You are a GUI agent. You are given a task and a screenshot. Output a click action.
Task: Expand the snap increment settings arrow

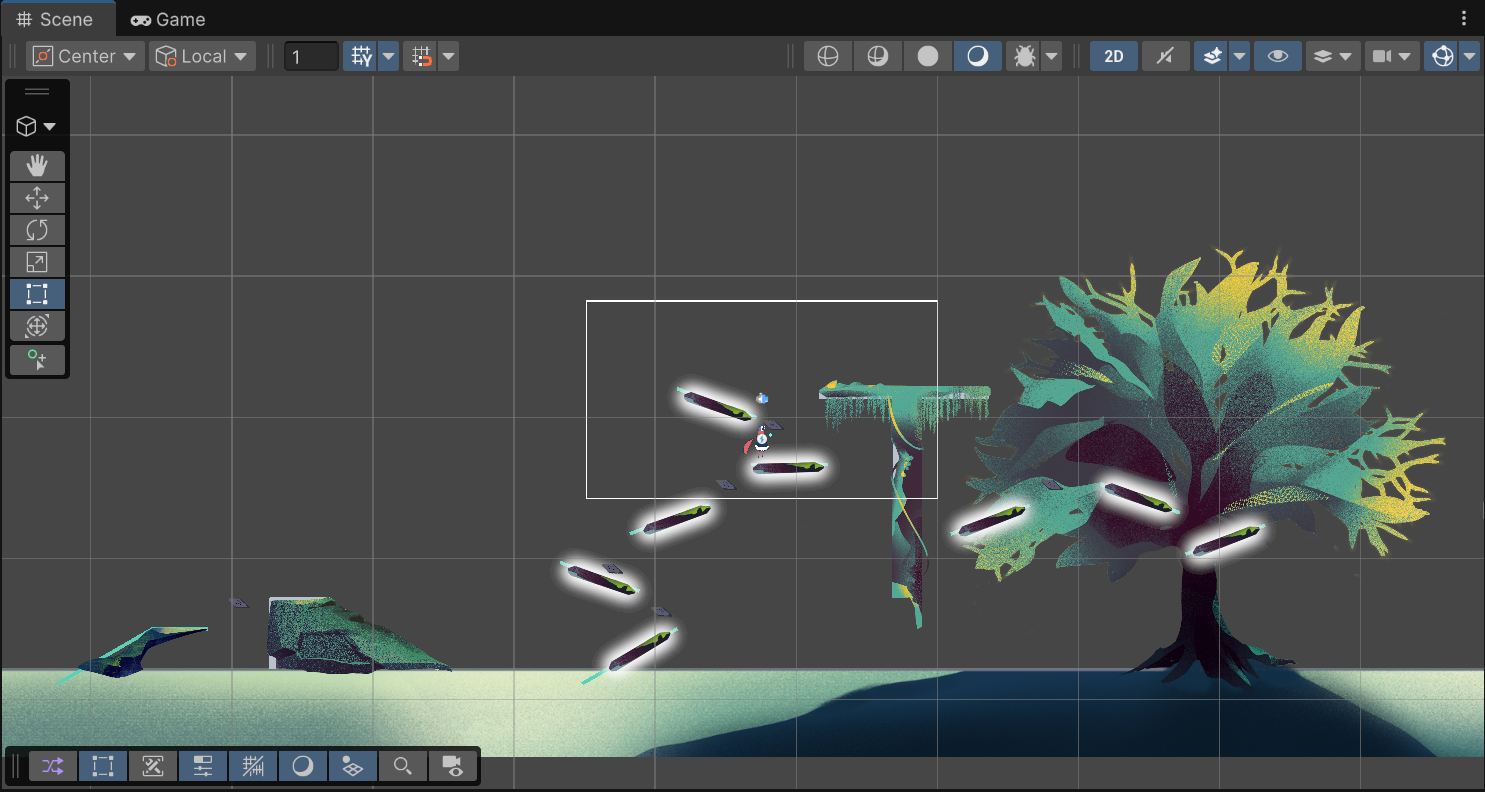click(449, 56)
